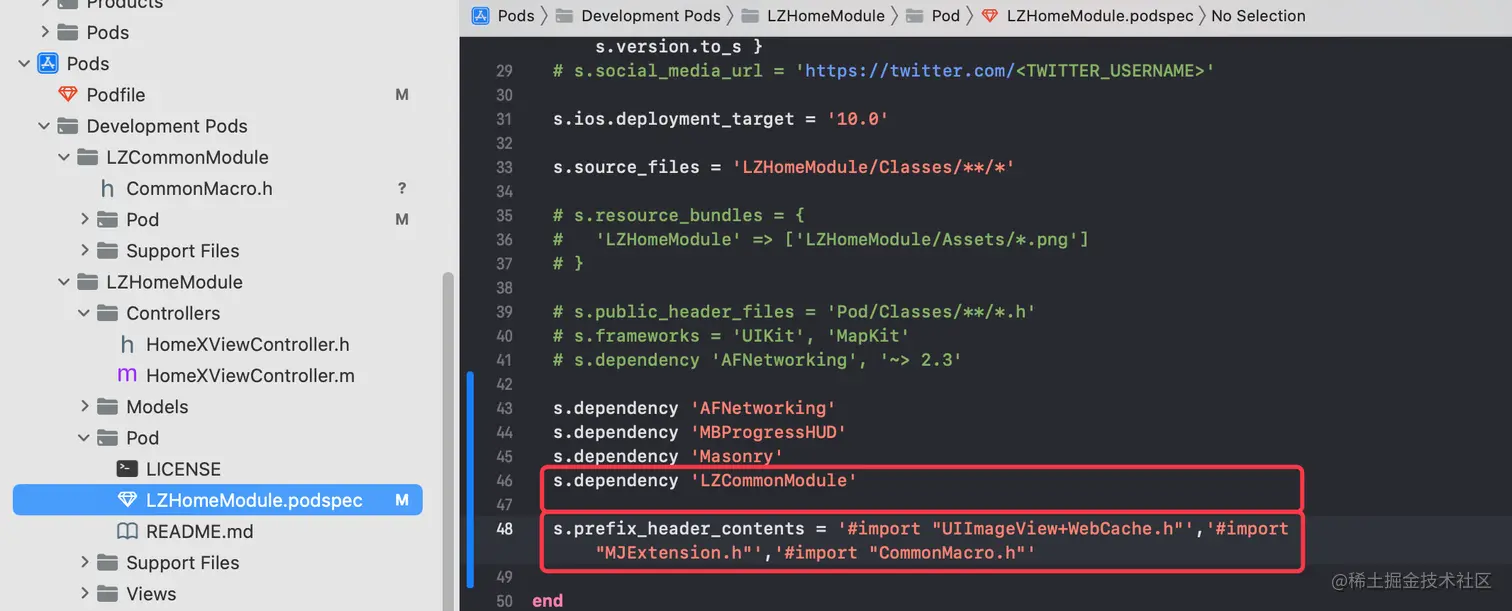Screen dimensions: 1512x611
Task: Click the 'Masonry' string on line 45
Action: [737, 456]
